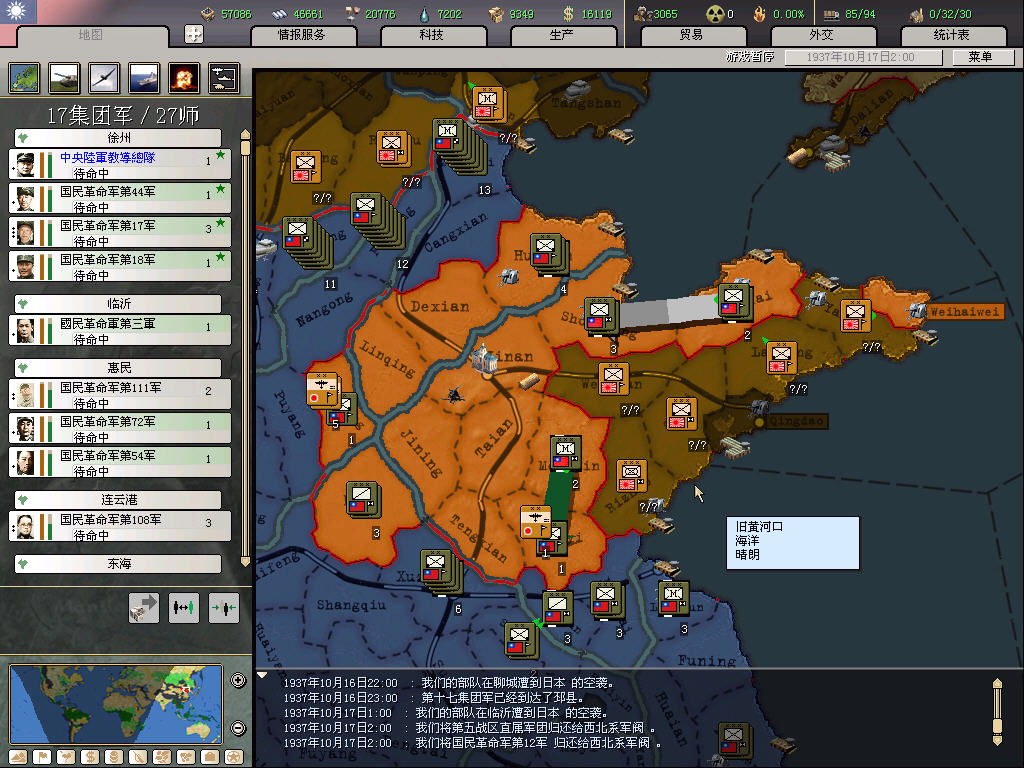Switch to star globe map mode
1024x768 pixels.
[x=234, y=757]
